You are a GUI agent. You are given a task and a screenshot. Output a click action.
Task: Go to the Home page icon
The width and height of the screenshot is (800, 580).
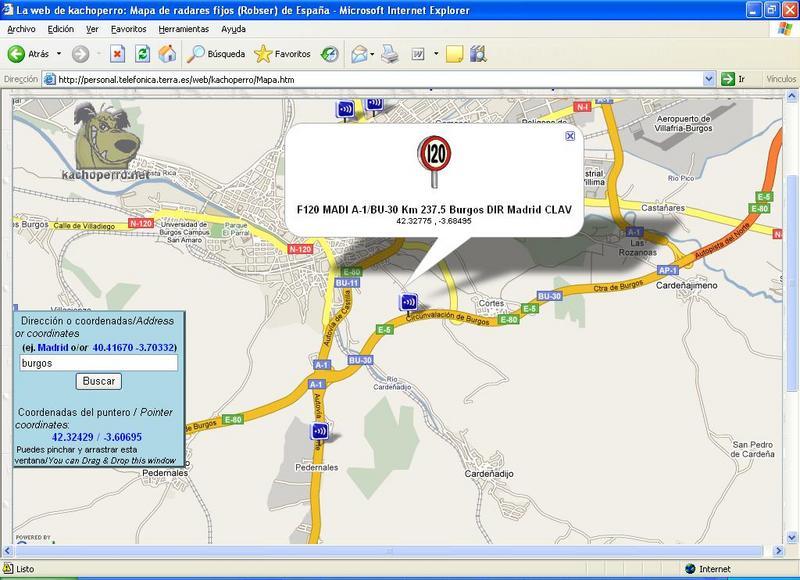(167, 54)
